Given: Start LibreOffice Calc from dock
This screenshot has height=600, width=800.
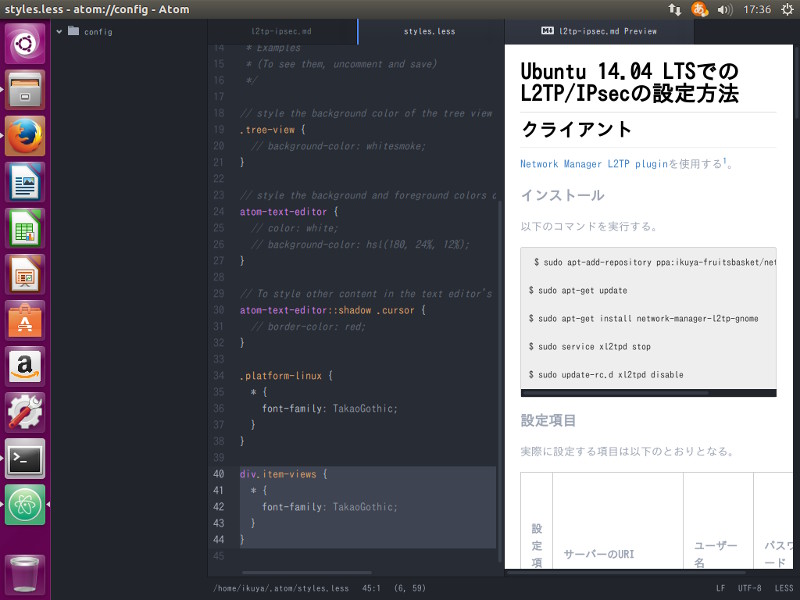Looking at the screenshot, I should tap(25, 228).
